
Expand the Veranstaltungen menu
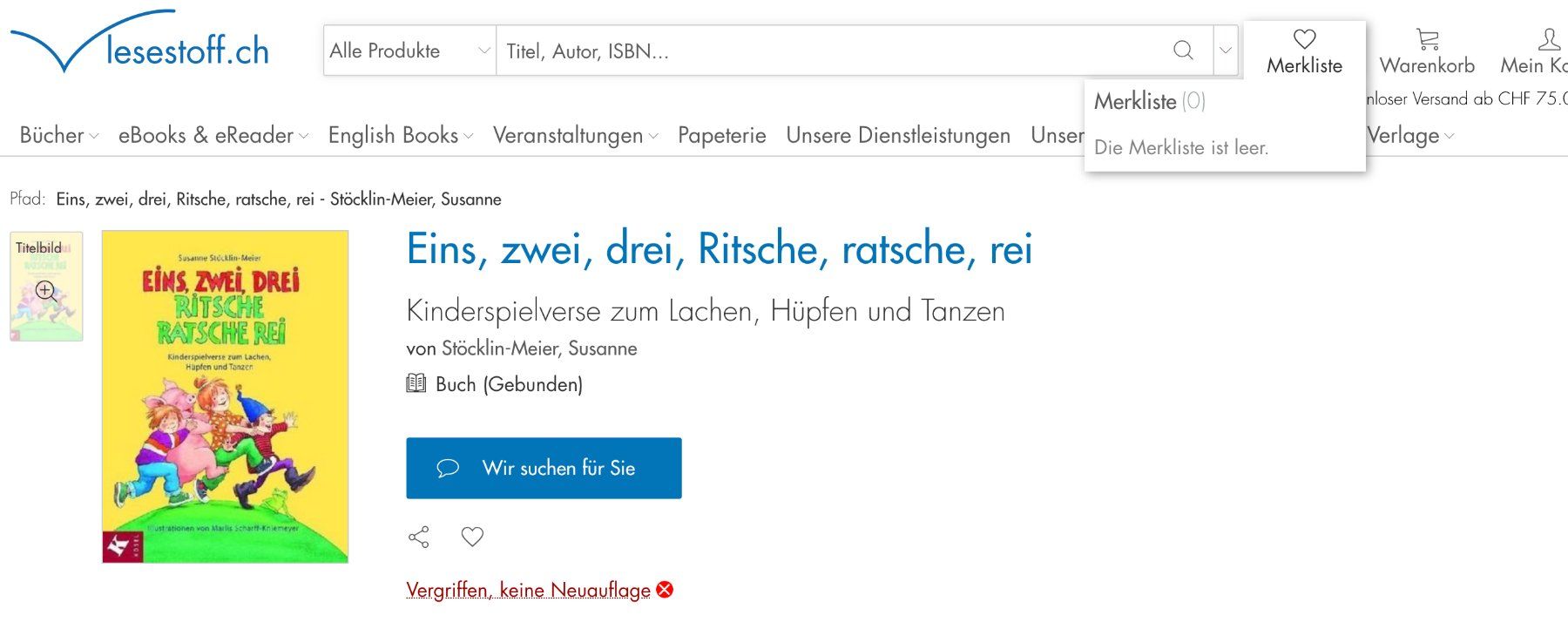pos(576,136)
